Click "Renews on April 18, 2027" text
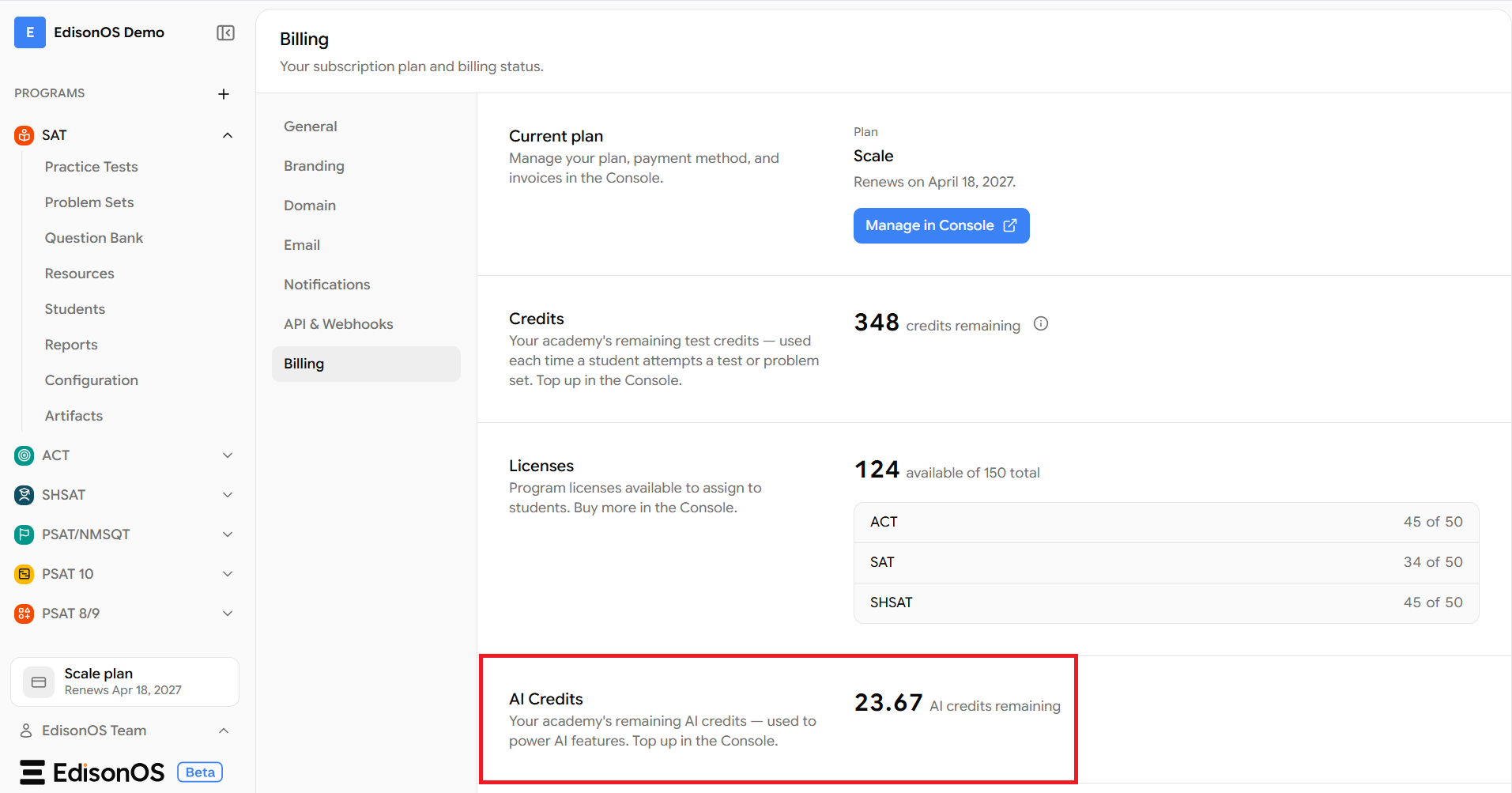Viewport: 1512px width, 793px height. [x=934, y=182]
